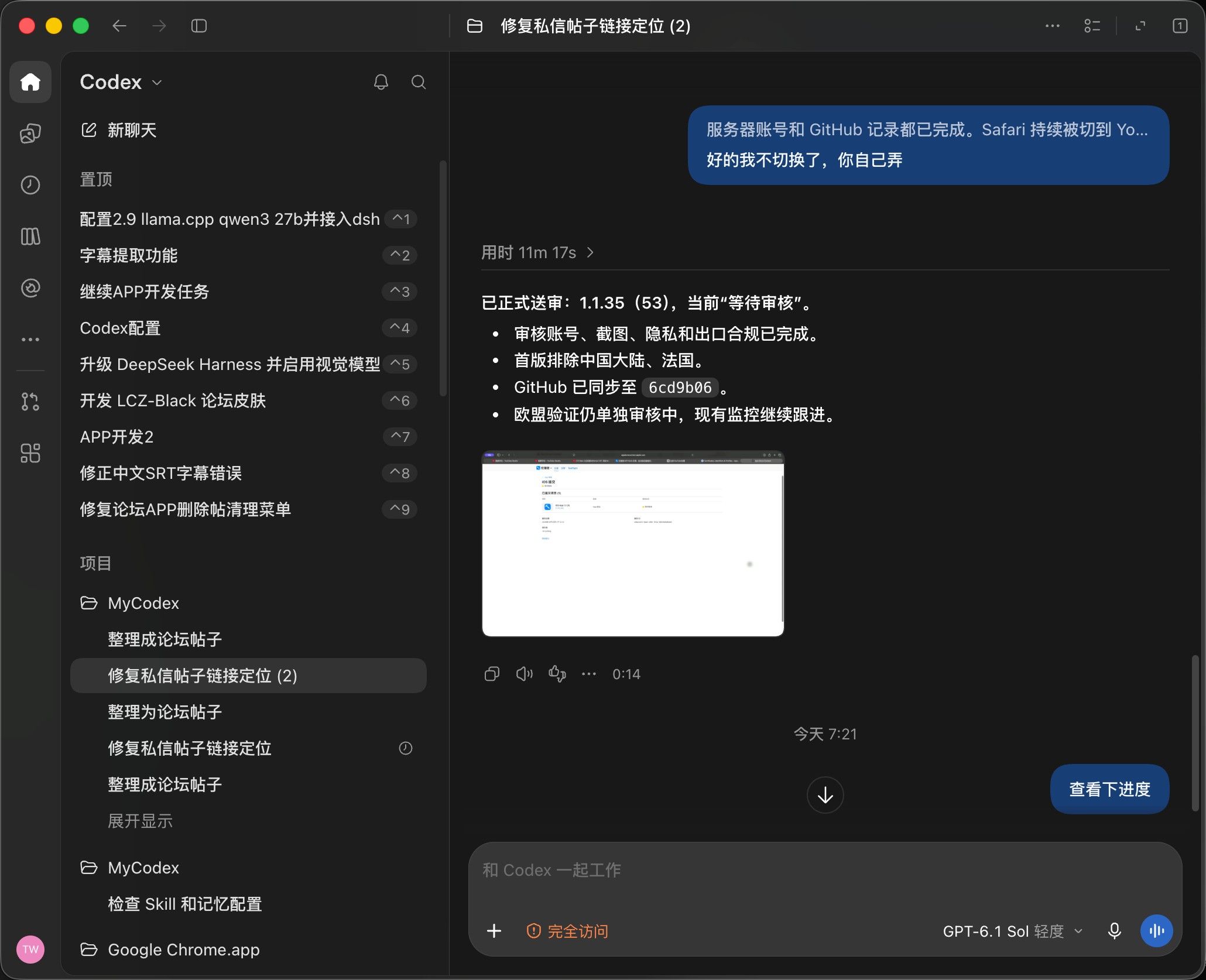Expand the 用时 11m 17s details
The width and height of the screenshot is (1206, 980).
(x=538, y=252)
